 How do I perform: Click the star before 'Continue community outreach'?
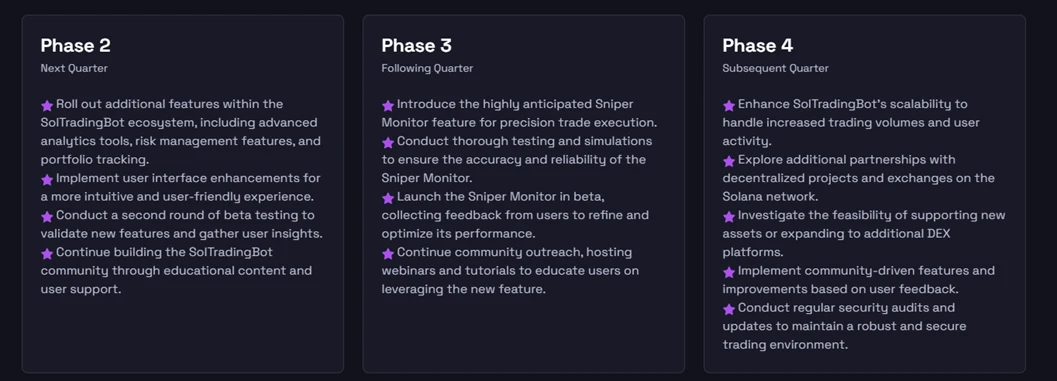pos(388,254)
